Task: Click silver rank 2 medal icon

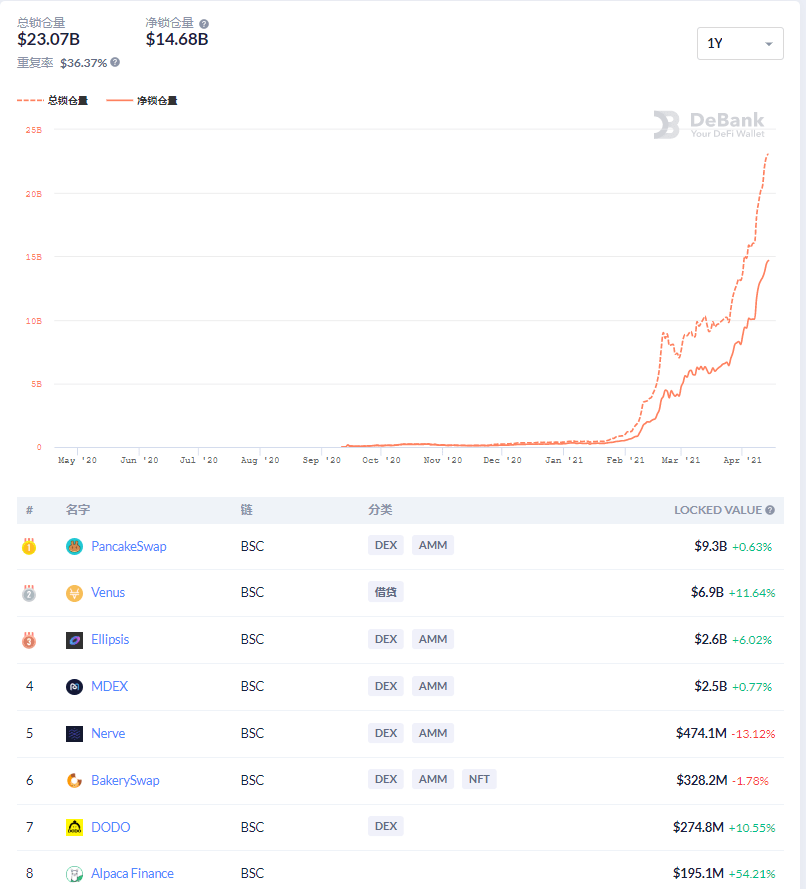Action: pyautogui.click(x=29, y=593)
